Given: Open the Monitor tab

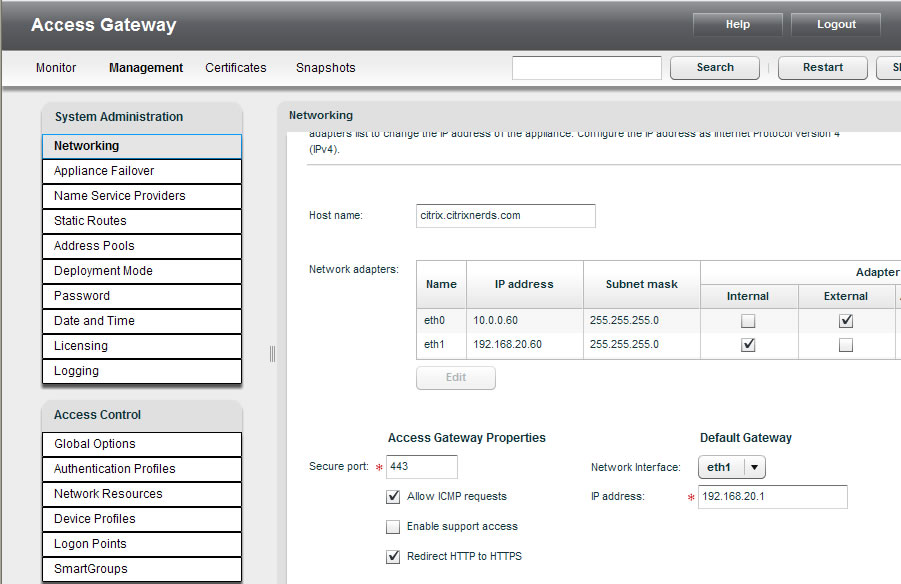Looking at the screenshot, I should click(x=56, y=68).
